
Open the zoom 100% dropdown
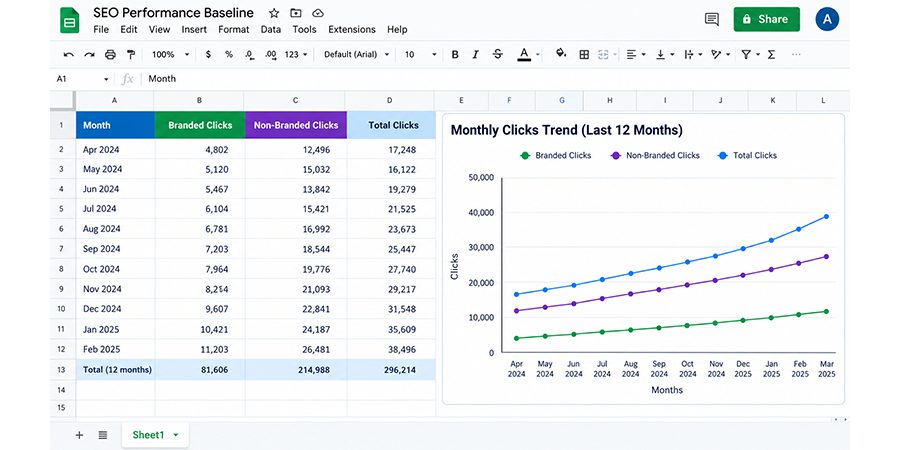(x=170, y=55)
